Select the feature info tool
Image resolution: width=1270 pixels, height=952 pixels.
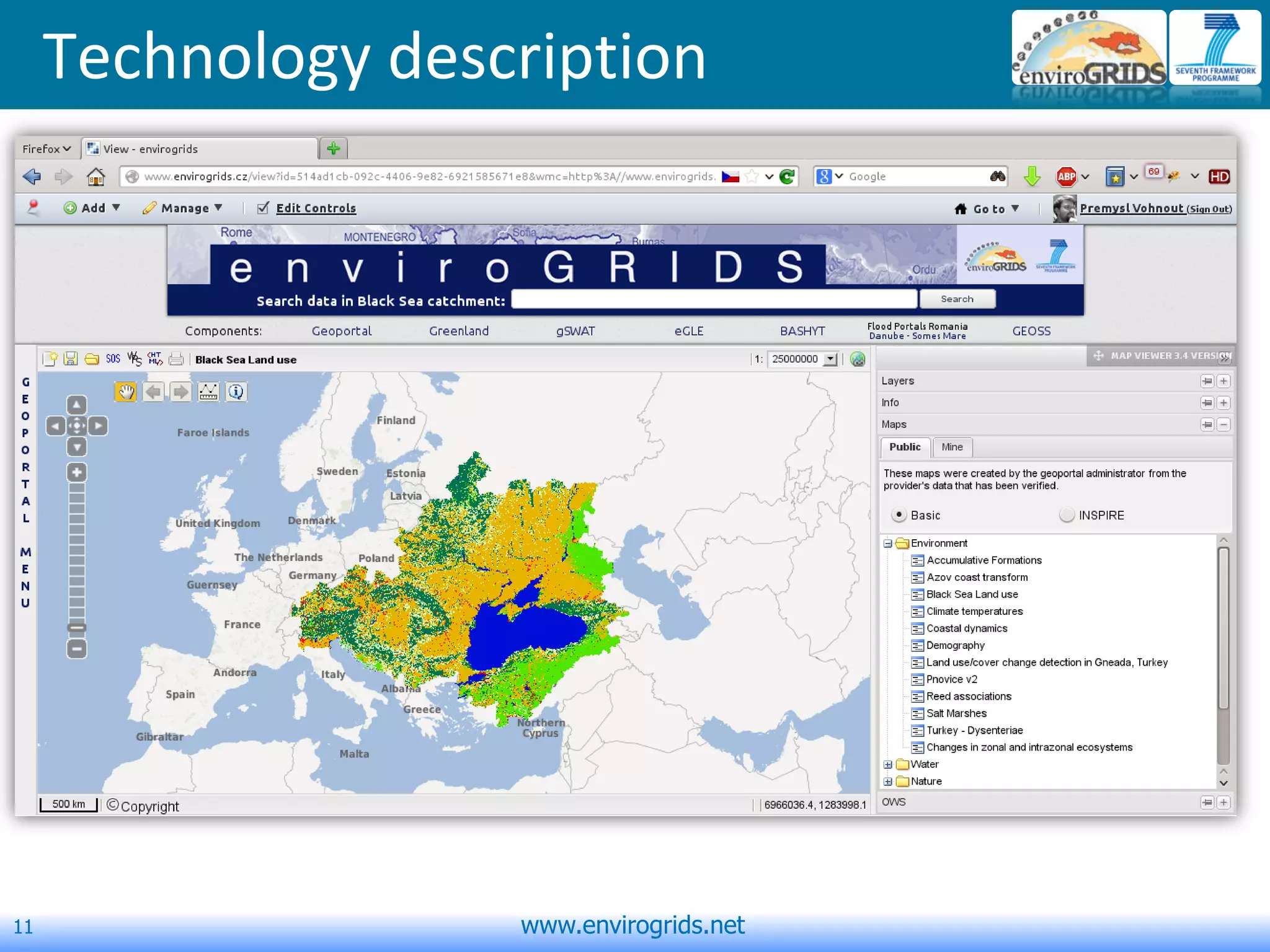click(236, 392)
